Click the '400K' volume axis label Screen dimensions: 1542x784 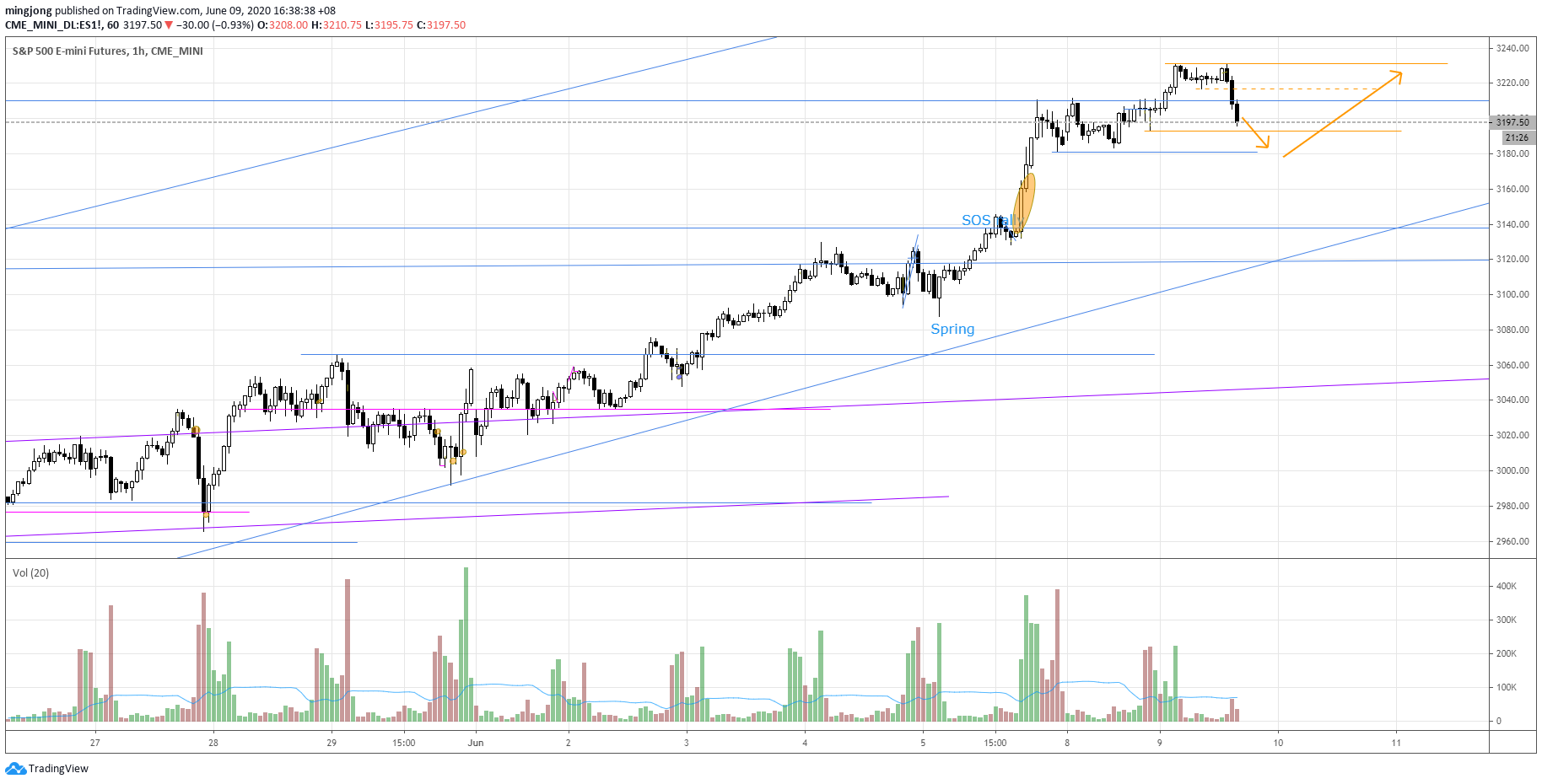[x=1507, y=587]
